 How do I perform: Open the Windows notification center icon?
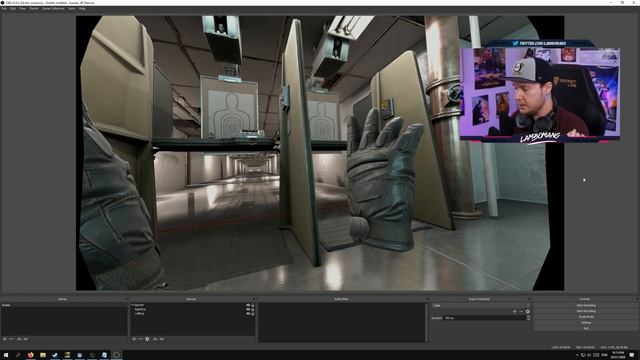632,355
